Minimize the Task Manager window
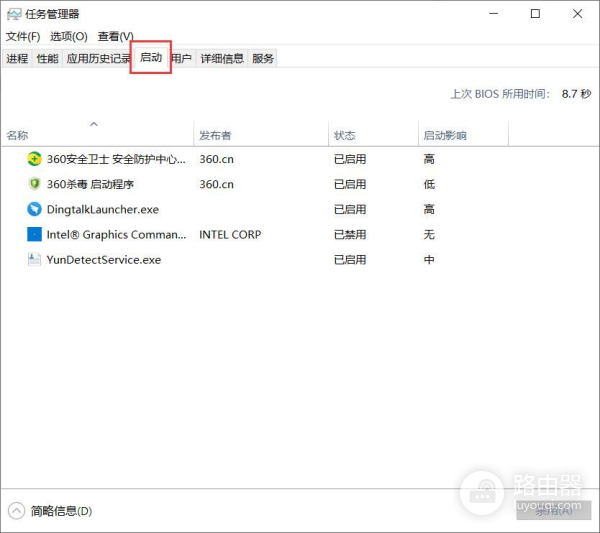Screen dimensions: 600x533 494,14
